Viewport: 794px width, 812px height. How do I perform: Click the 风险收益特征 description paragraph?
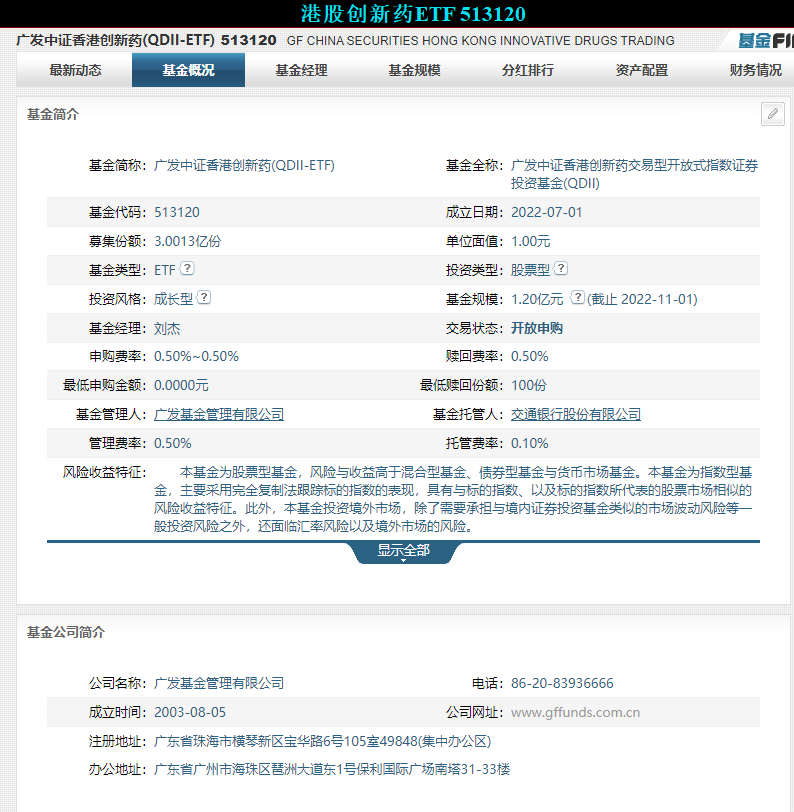pos(453,499)
